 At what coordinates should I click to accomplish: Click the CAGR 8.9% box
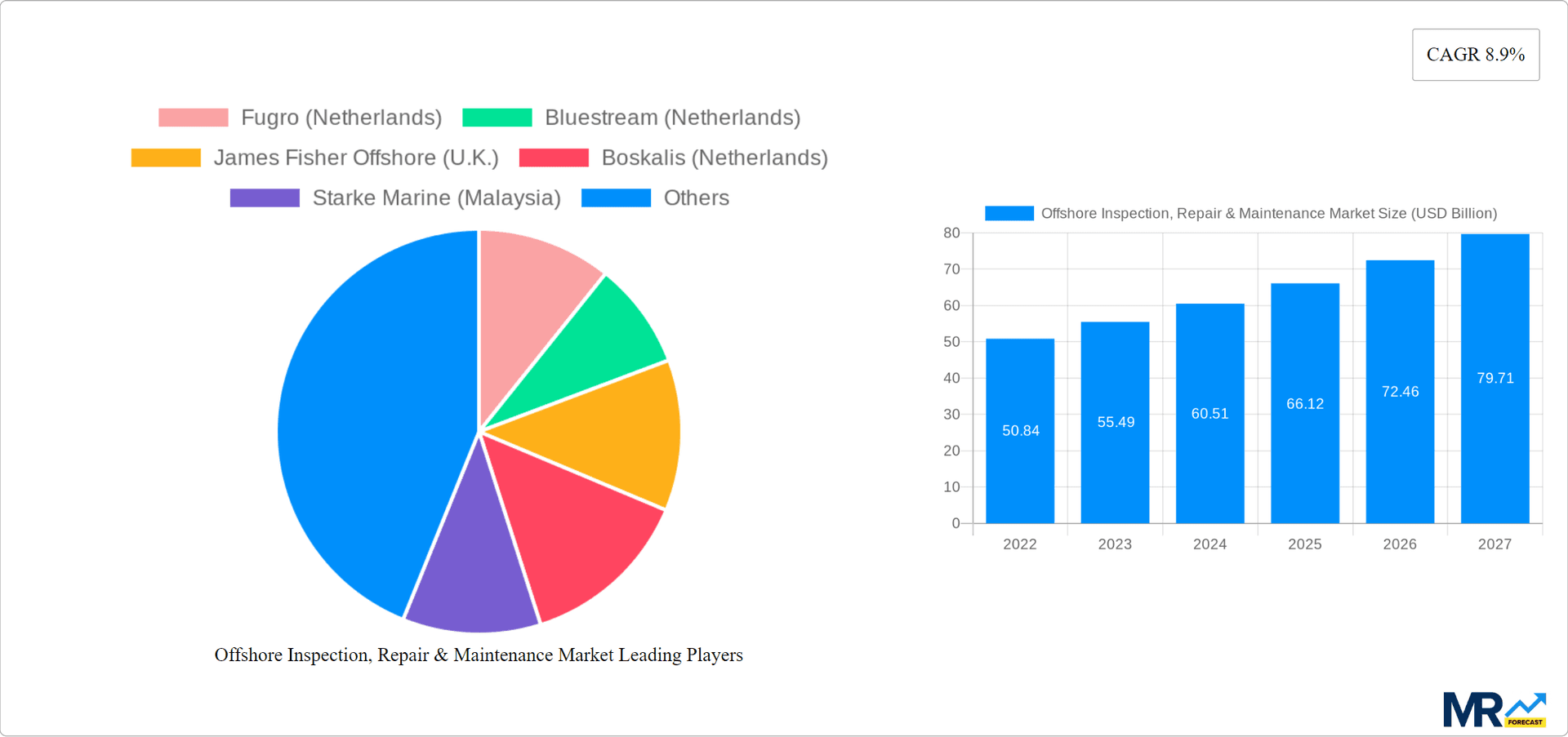1475,54
